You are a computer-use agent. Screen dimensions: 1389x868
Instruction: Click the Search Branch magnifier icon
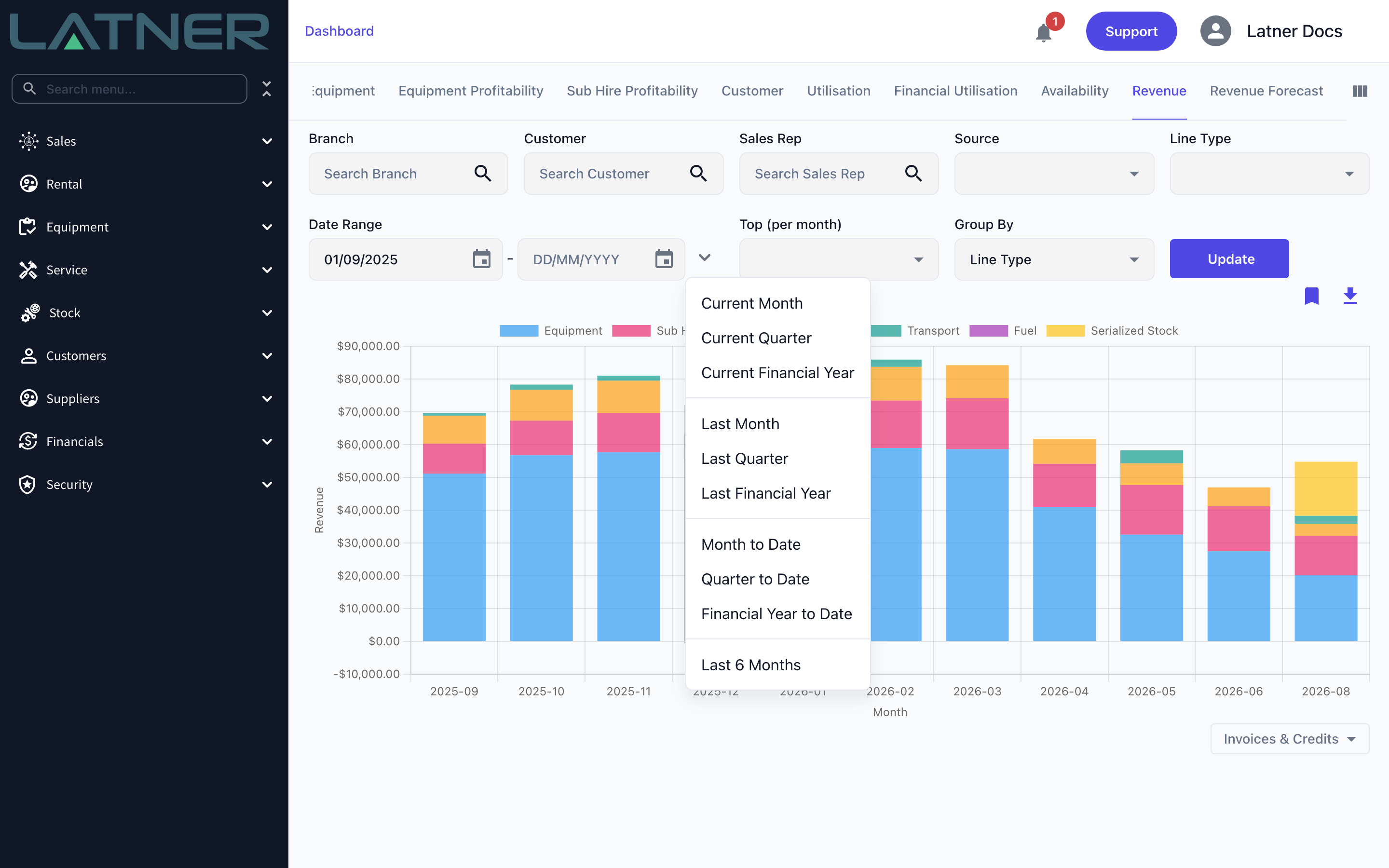[x=483, y=174]
